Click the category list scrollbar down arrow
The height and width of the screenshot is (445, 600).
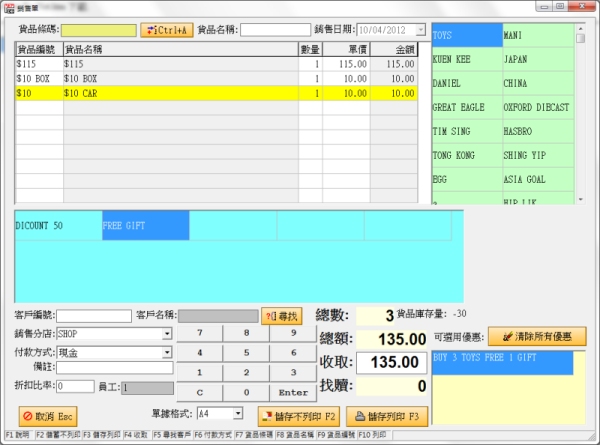pos(580,199)
